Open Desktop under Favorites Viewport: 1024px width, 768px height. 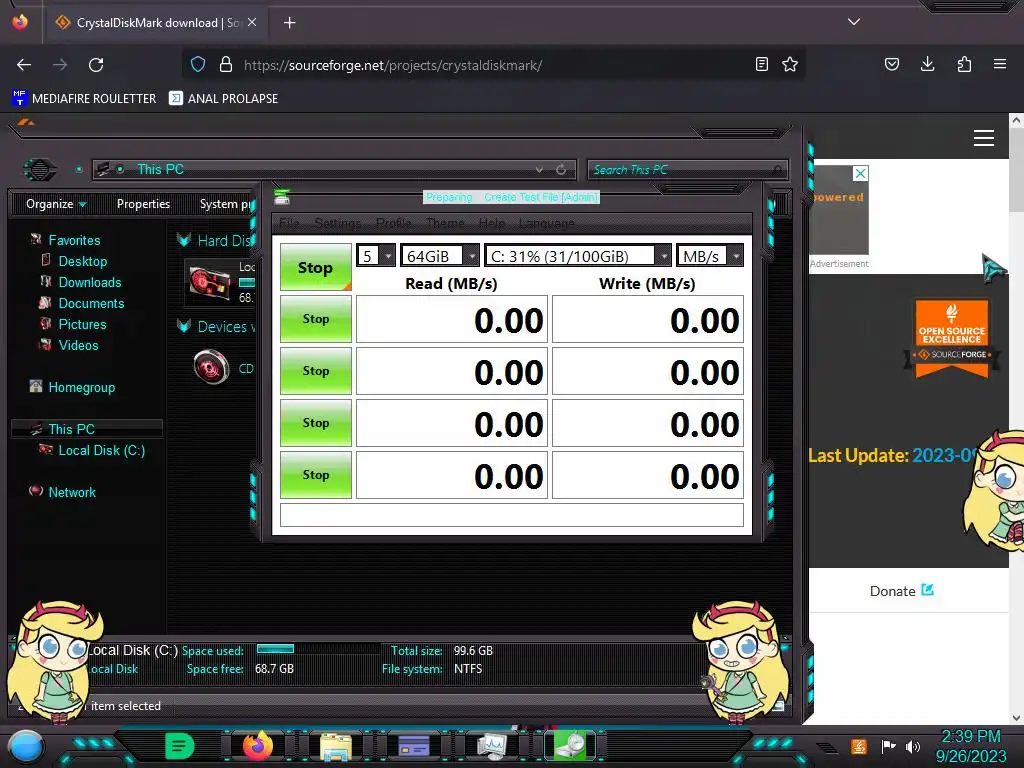tap(82, 261)
